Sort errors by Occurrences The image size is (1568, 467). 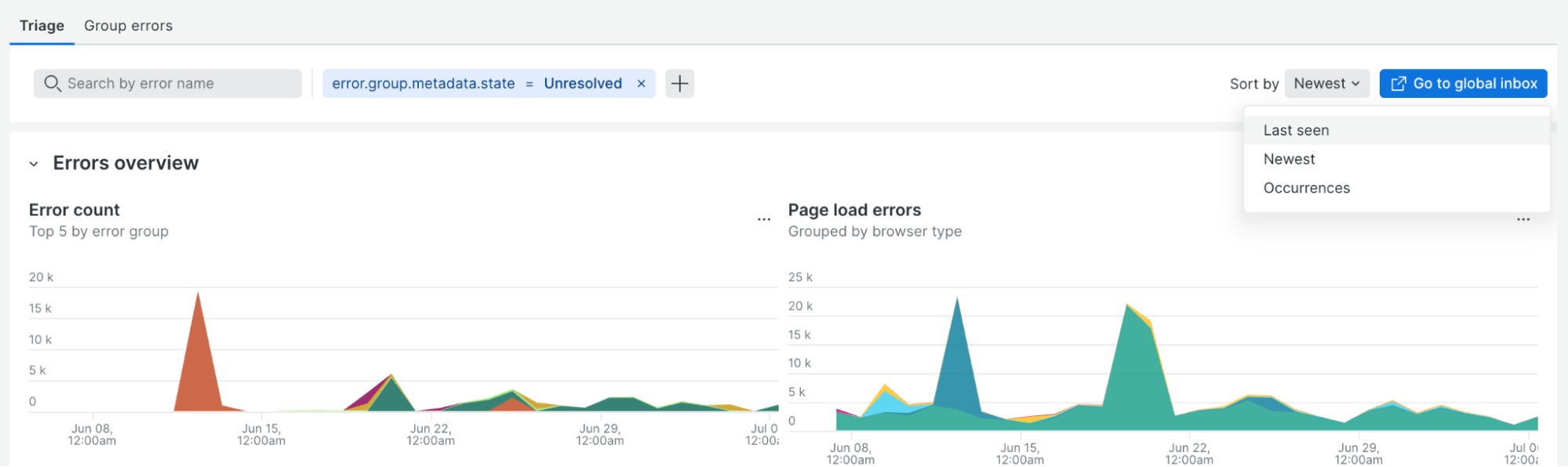pyautogui.click(x=1306, y=188)
